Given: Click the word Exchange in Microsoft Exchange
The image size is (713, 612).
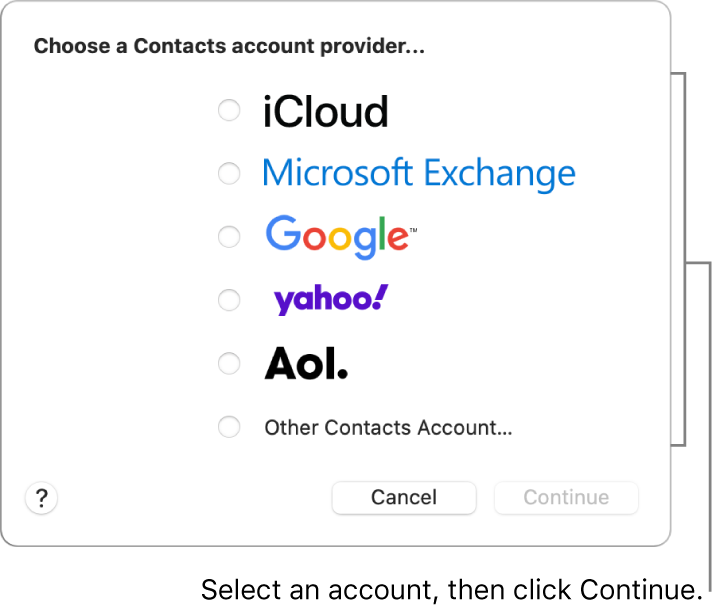Looking at the screenshot, I should (499, 174).
